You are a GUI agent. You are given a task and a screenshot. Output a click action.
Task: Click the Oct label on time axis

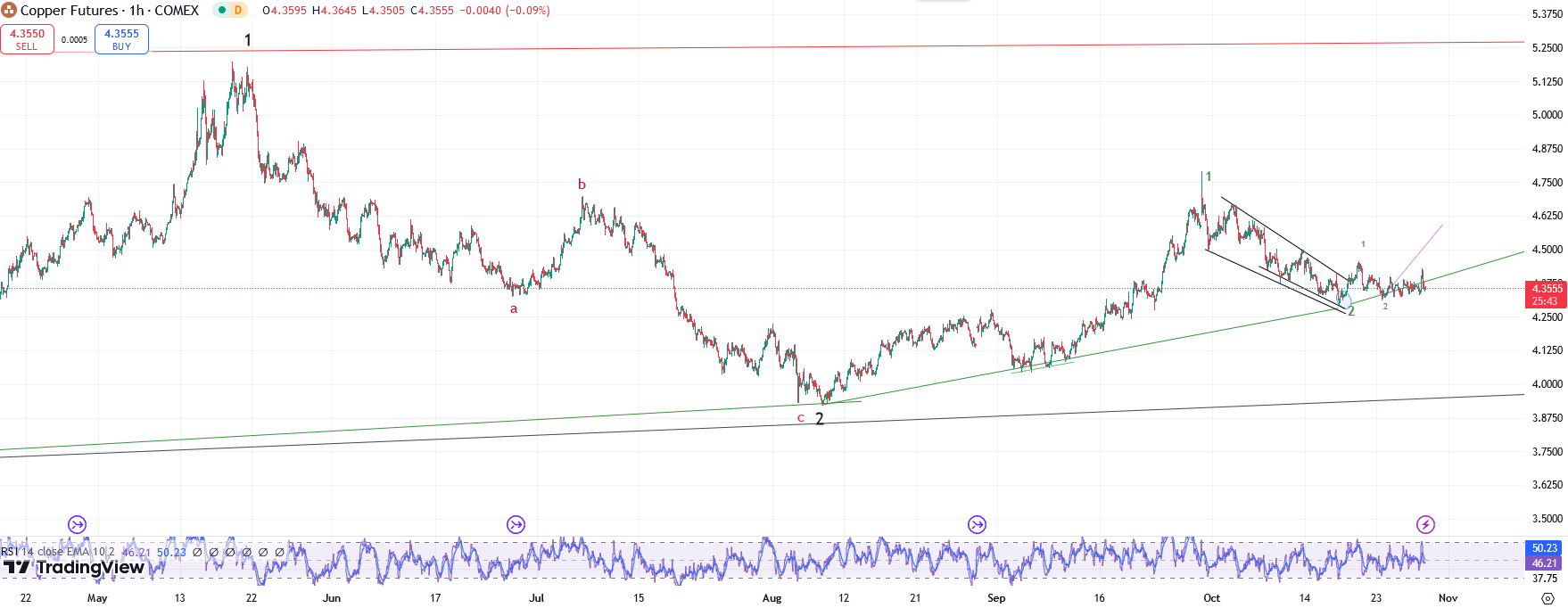pos(1211,598)
